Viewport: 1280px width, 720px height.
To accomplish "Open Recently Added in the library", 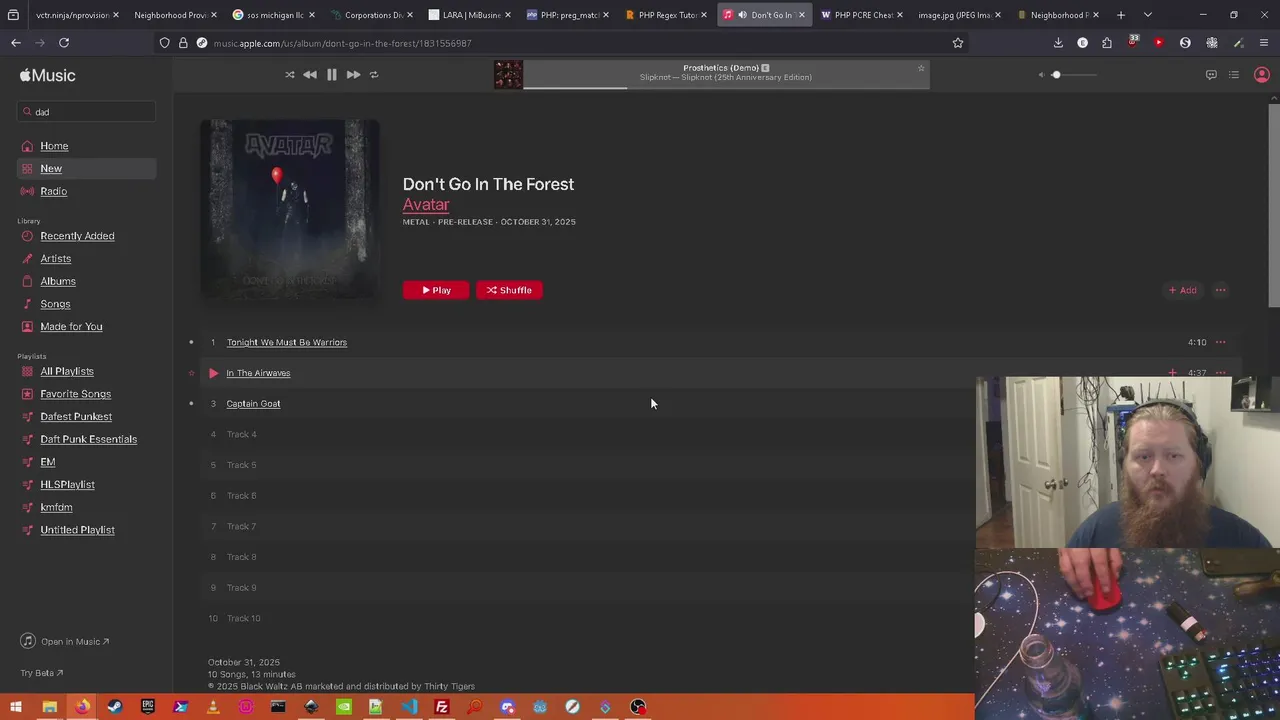I will point(77,236).
